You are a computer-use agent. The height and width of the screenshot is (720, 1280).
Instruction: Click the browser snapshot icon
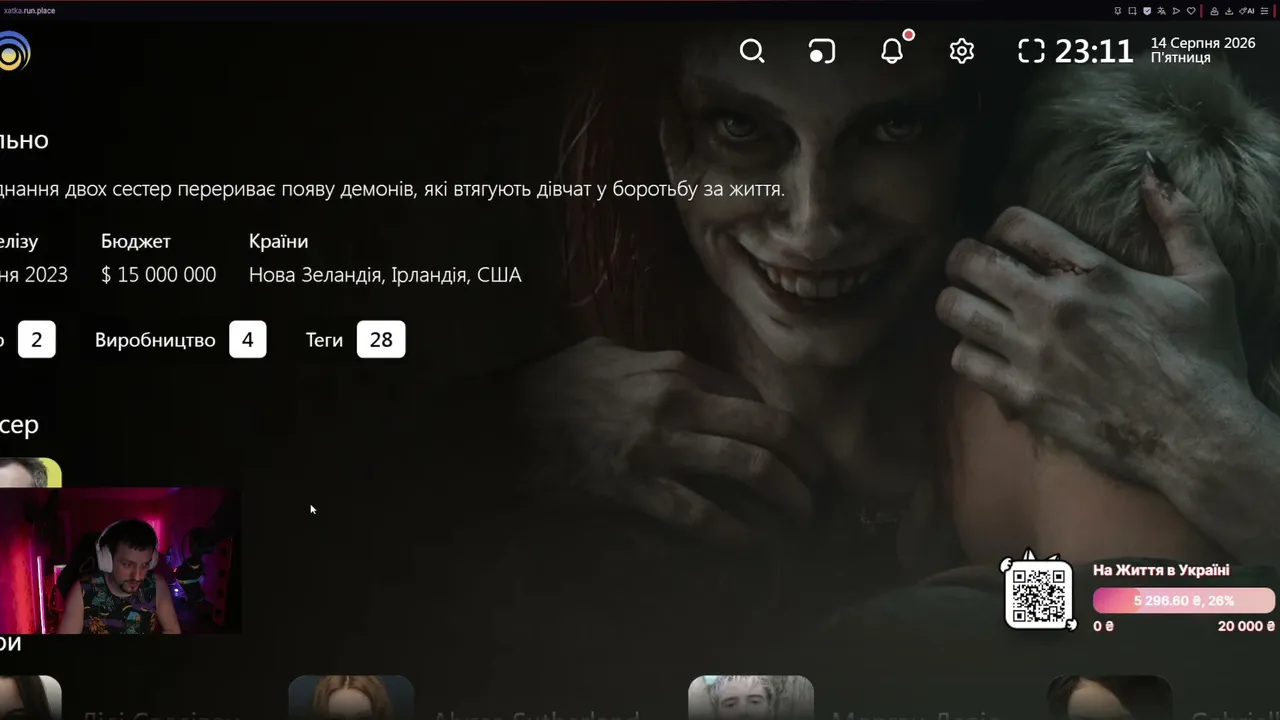1133,11
